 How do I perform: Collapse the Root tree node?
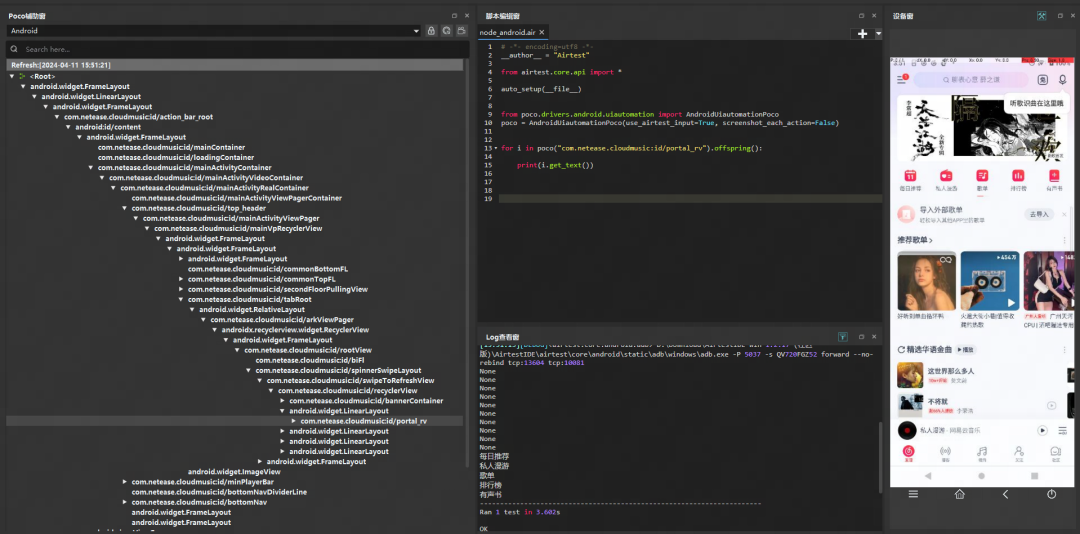(x=12, y=76)
